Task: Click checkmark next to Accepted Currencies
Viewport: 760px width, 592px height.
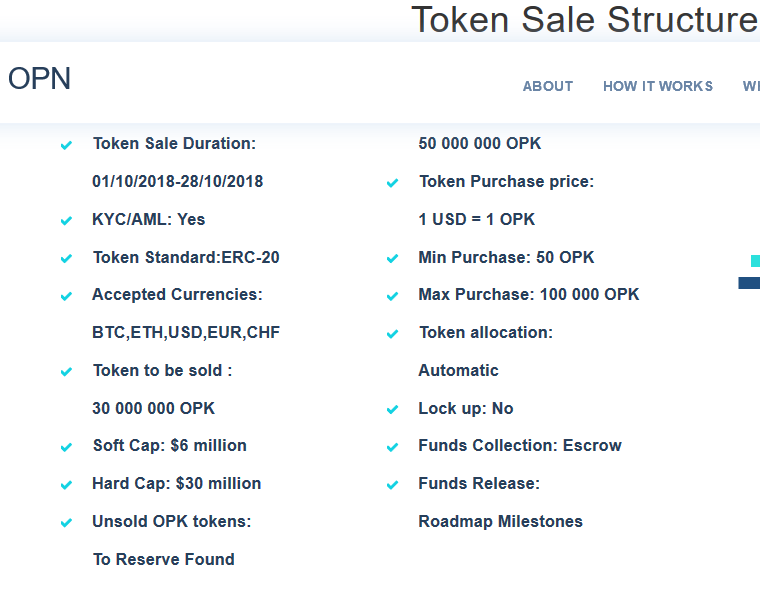Action: tap(67, 296)
